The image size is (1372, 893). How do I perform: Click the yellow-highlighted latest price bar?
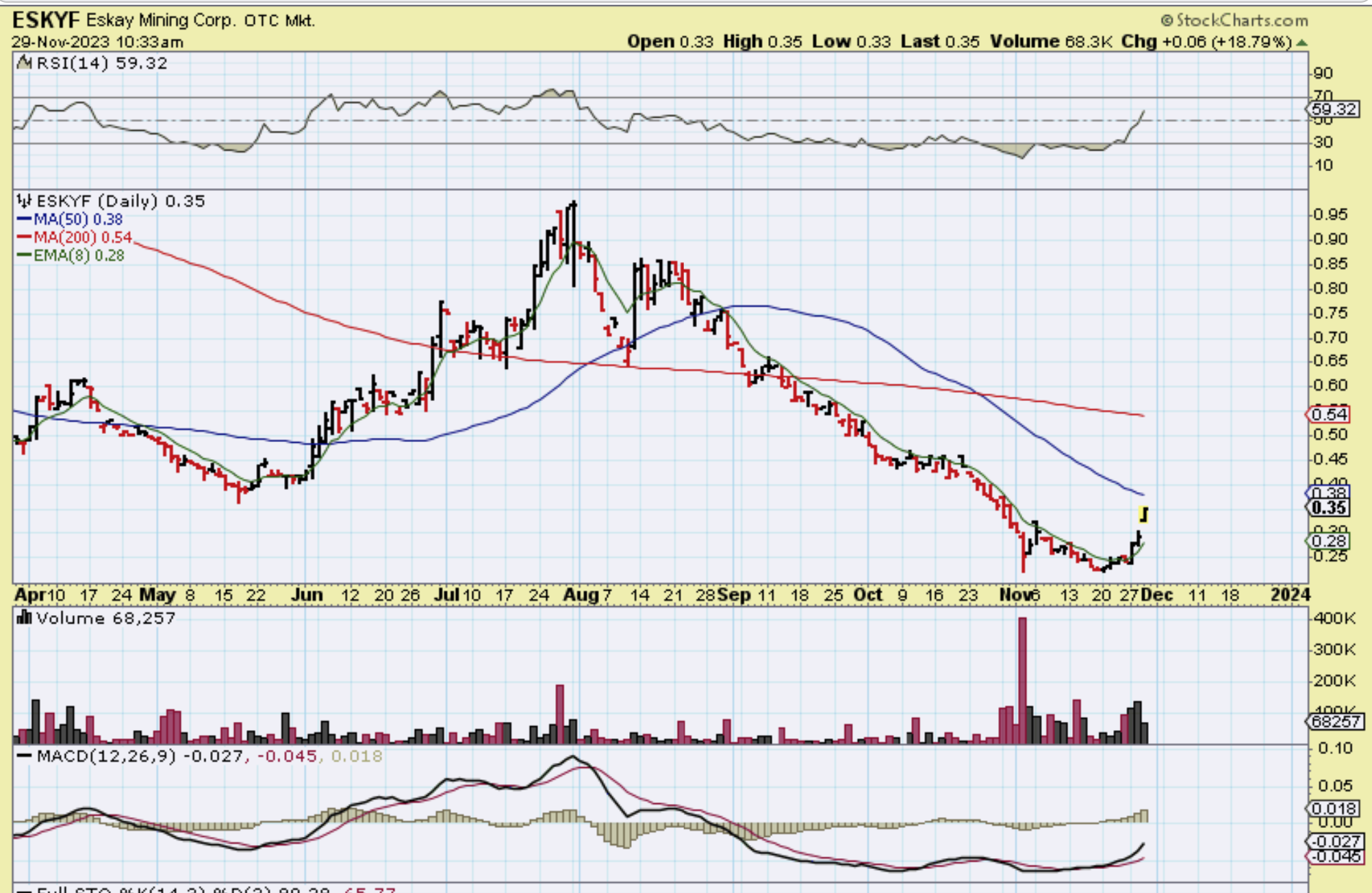1143,514
